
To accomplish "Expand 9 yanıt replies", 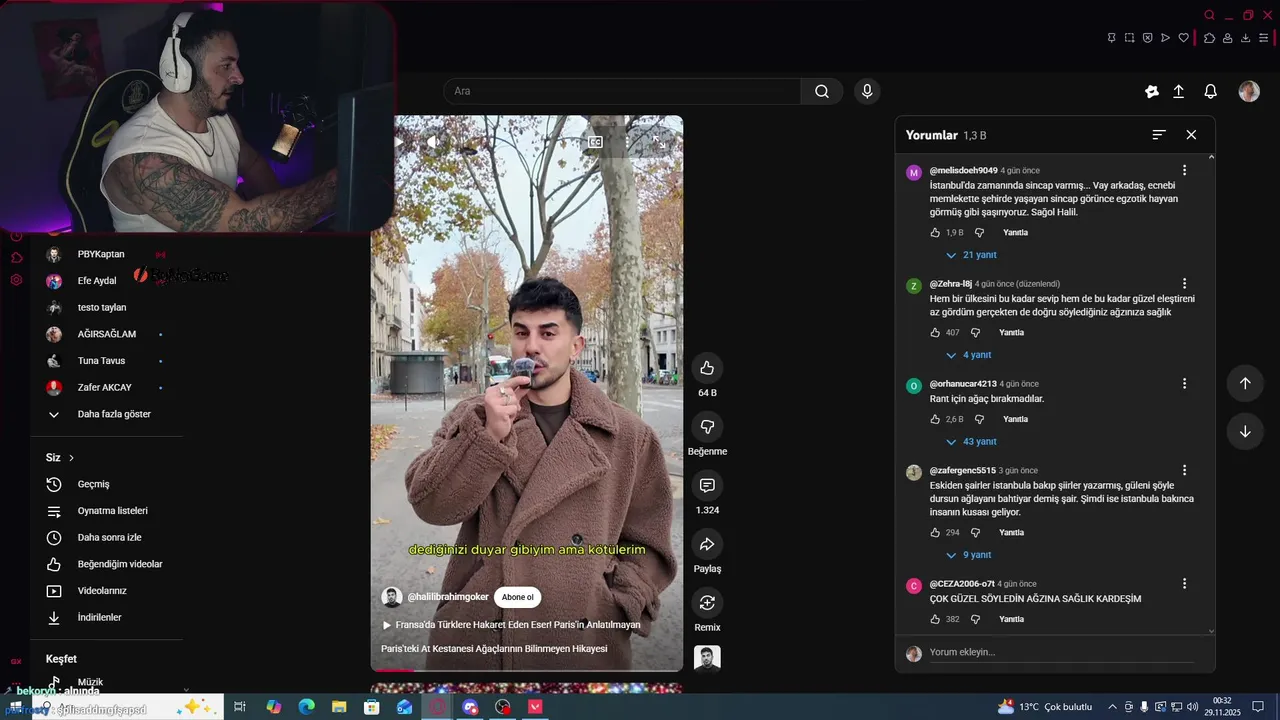I will point(968,555).
